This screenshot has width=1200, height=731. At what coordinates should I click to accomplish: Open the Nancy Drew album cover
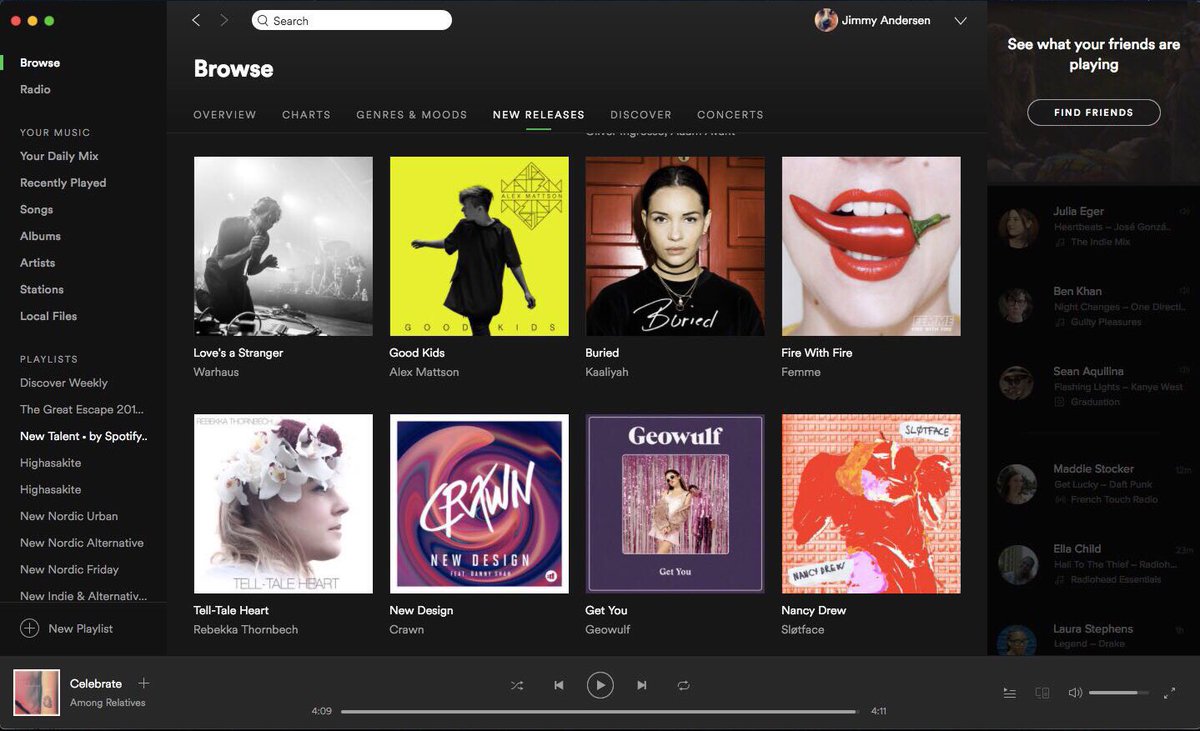click(871, 504)
